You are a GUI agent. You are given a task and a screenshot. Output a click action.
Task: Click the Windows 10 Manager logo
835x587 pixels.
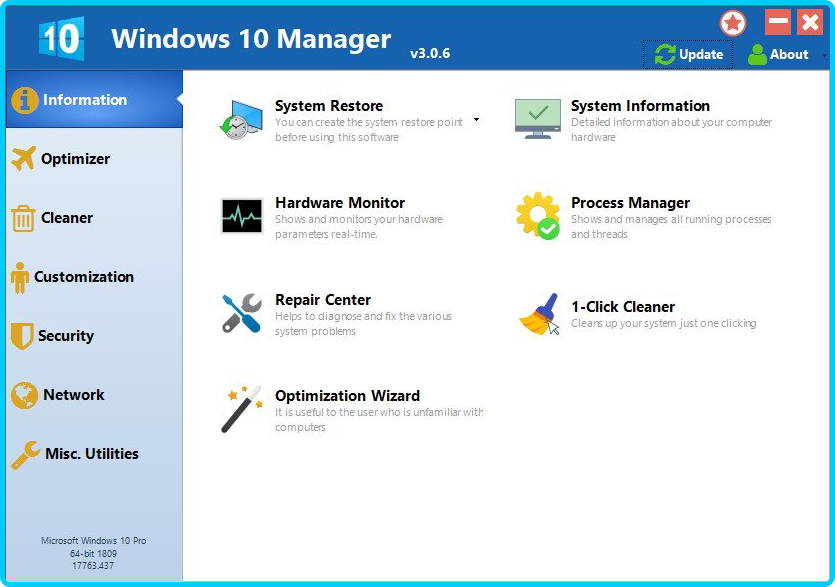(61, 39)
